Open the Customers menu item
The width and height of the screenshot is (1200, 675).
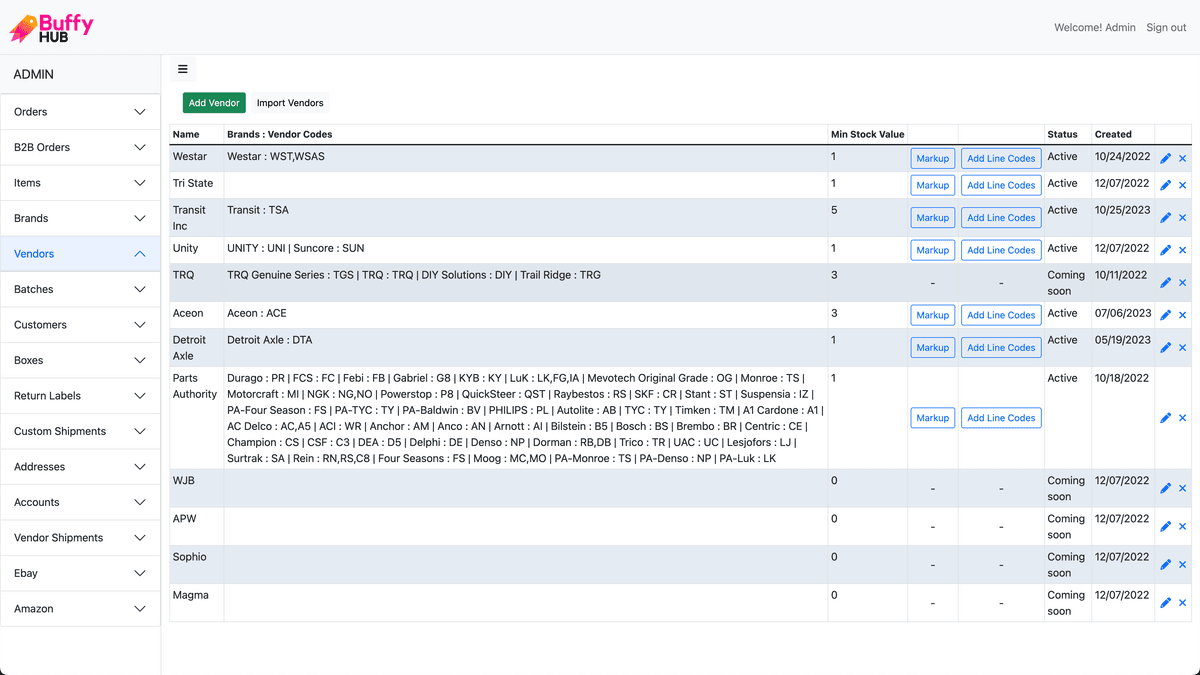coord(80,325)
